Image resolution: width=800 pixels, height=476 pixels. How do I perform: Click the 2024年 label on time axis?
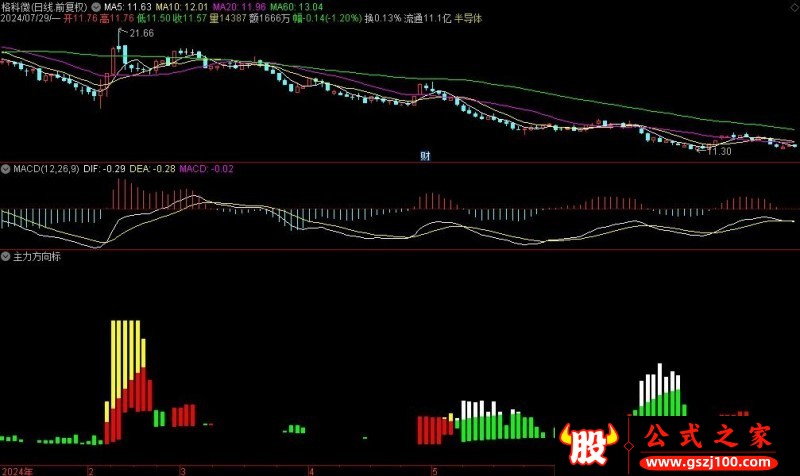tap(17, 471)
